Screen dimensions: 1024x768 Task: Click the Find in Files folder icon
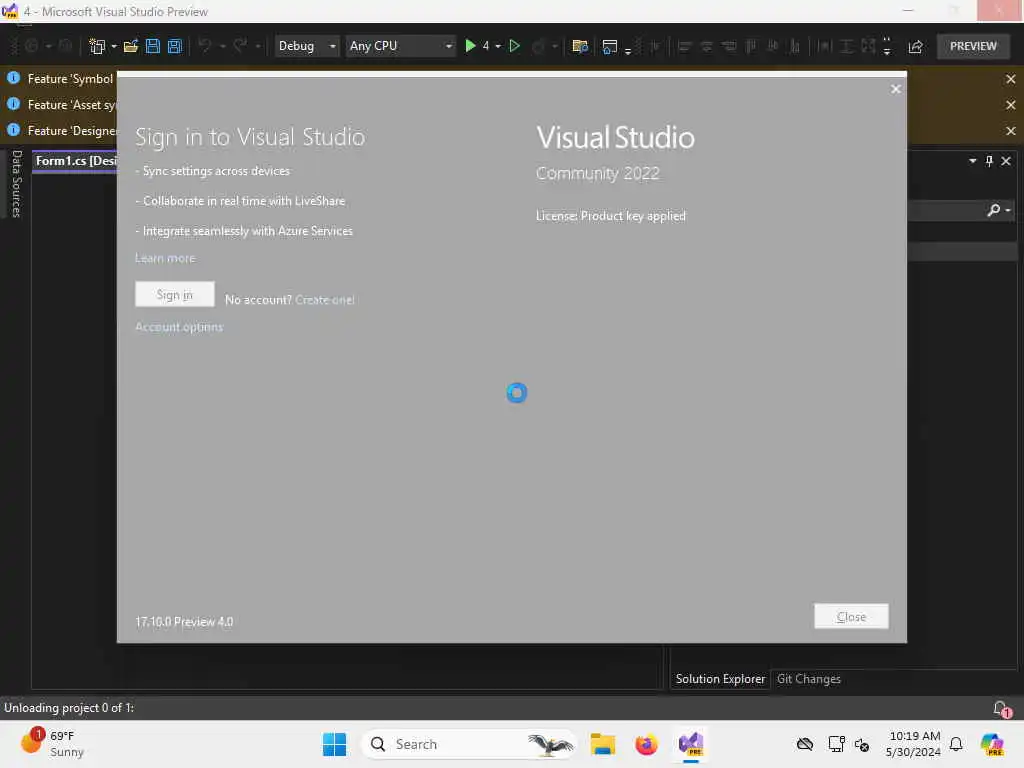click(580, 46)
